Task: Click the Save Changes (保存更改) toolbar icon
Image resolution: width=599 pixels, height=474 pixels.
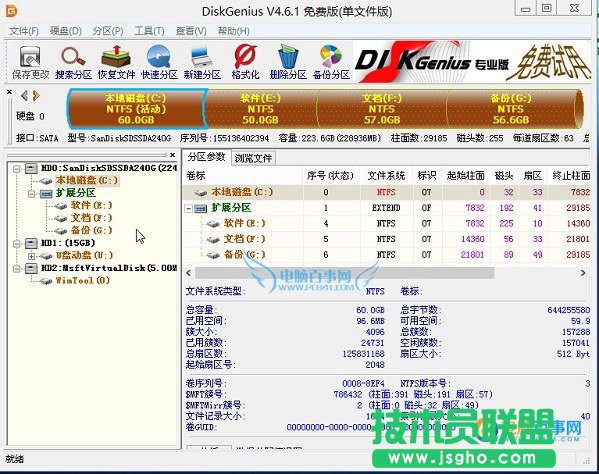Action: [30, 62]
